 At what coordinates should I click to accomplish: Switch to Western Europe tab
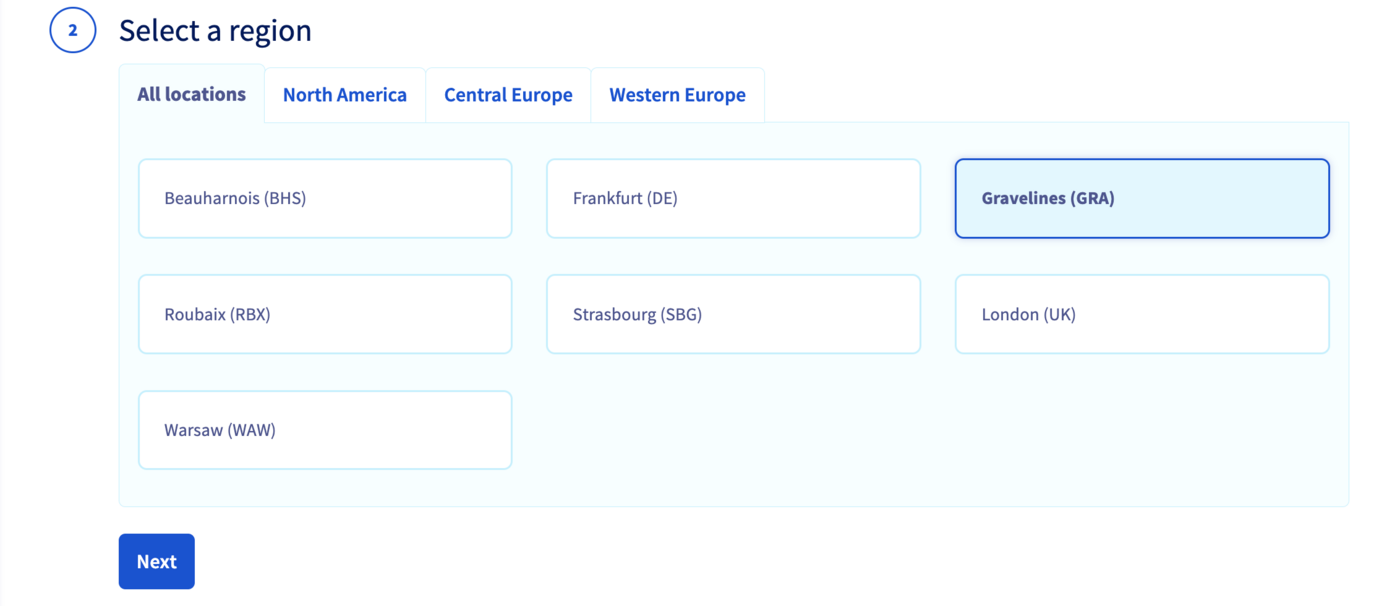tap(677, 96)
